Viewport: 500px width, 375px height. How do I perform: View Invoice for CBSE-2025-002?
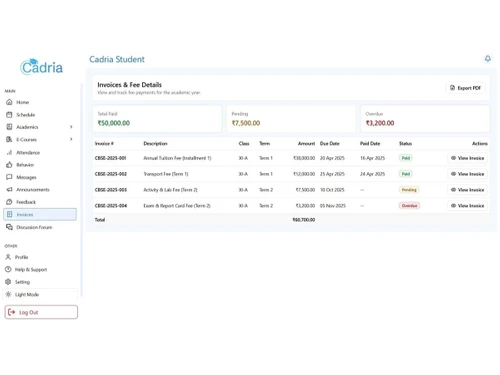click(x=467, y=174)
